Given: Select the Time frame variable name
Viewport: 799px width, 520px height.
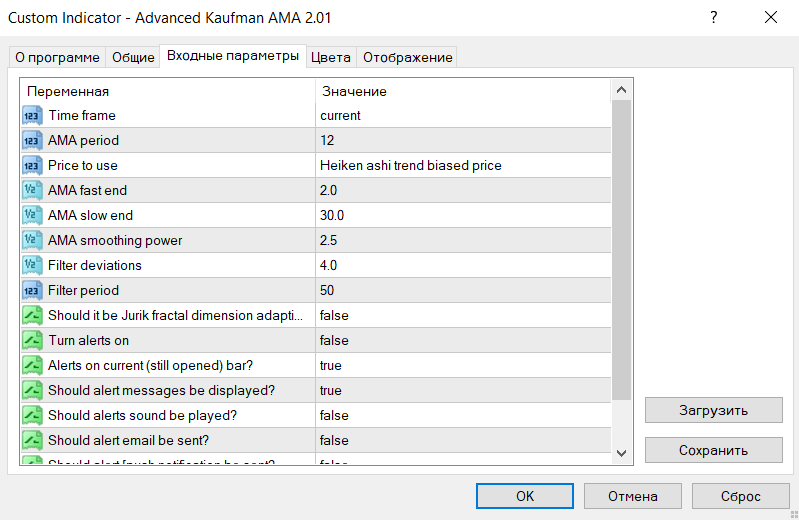Looking at the screenshot, I should point(82,115).
